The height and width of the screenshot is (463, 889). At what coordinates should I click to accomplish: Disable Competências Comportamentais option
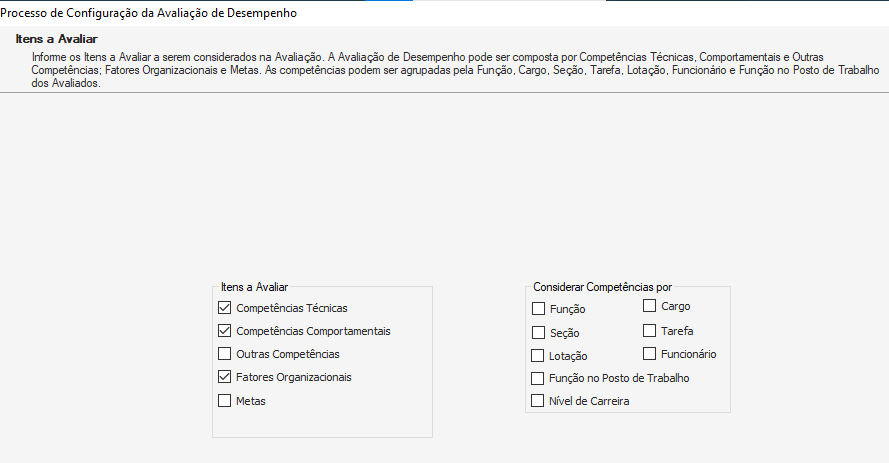pos(224,331)
